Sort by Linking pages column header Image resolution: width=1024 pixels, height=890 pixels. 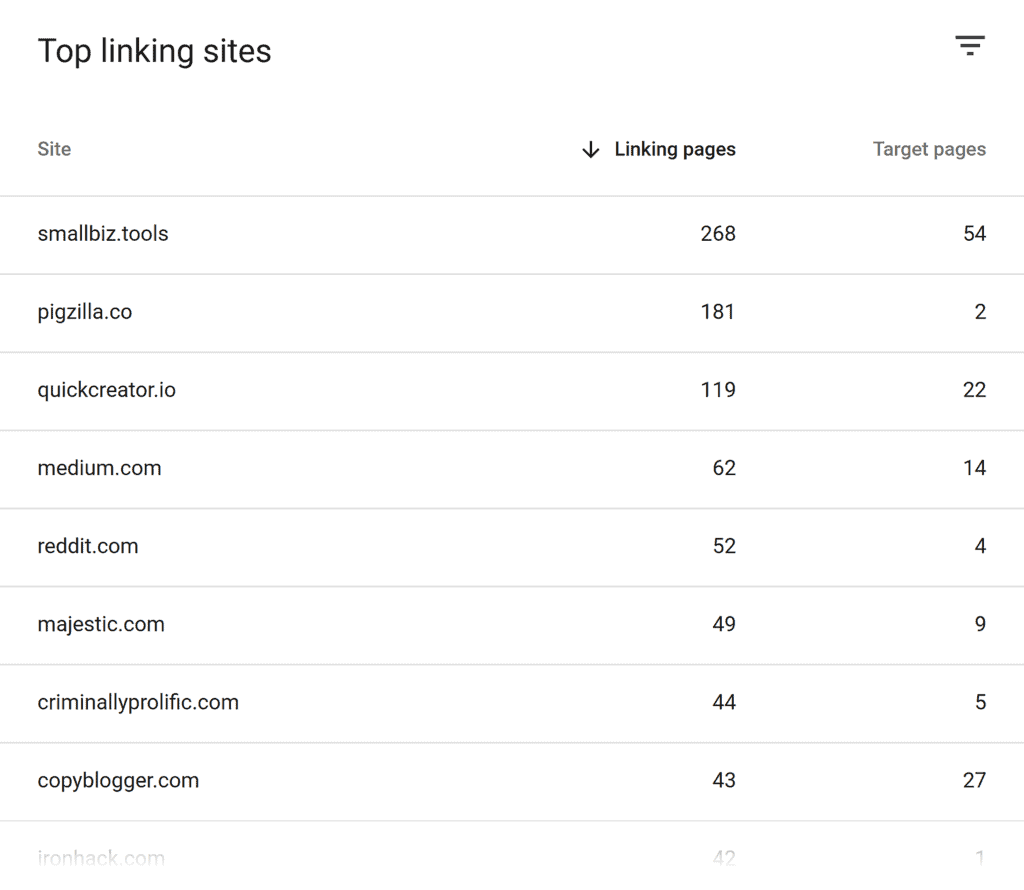(x=675, y=150)
